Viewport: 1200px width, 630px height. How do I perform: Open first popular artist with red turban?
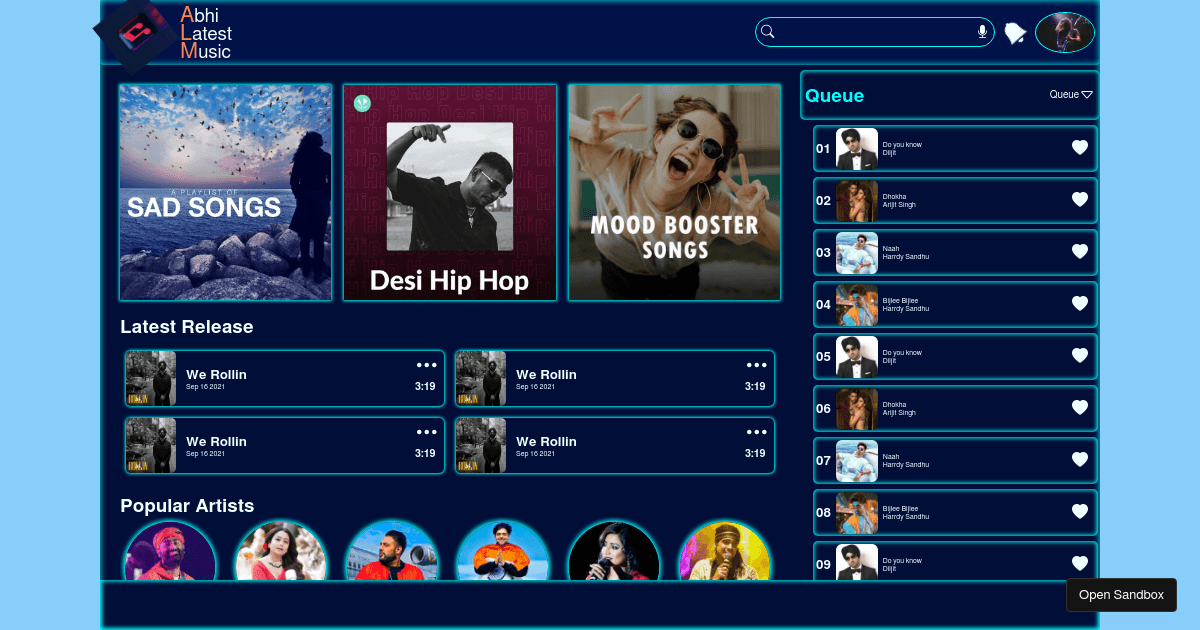[170, 551]
